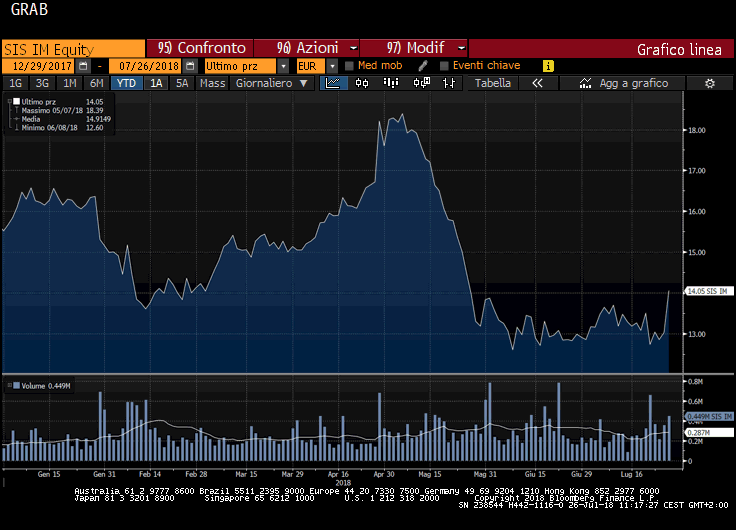Click the Media marker in legend
Viewport: 736px width, 530px height.
click(x=16, y=119)
